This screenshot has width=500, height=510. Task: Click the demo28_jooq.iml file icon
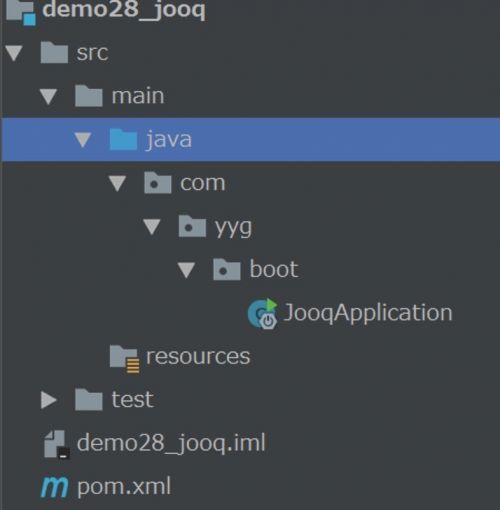tap(57, 445)
